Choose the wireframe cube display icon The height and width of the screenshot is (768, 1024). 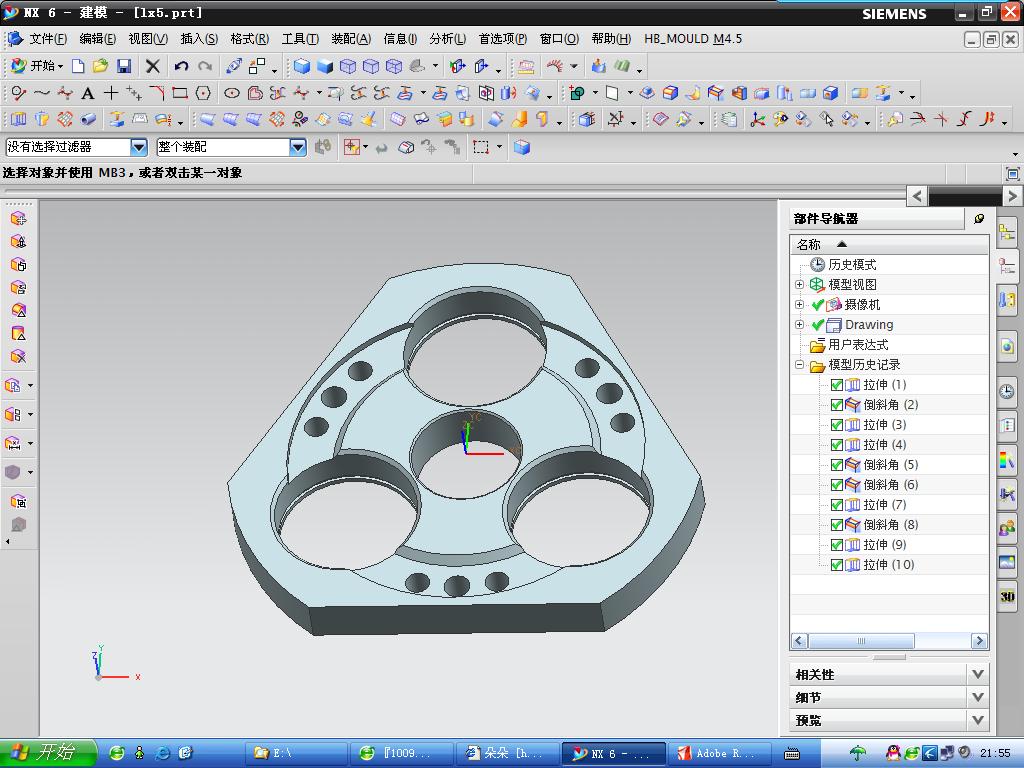(348, 66)
